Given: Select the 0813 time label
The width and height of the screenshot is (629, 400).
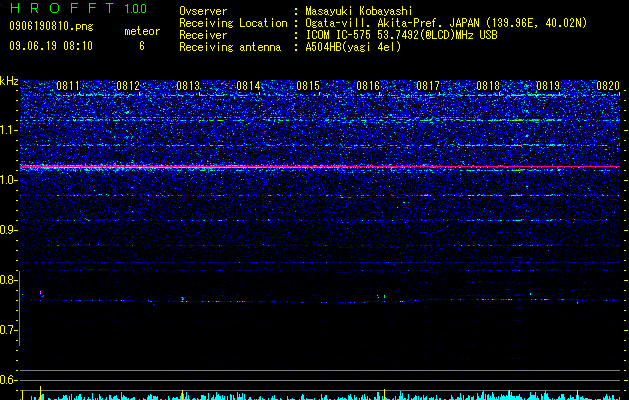Looking at the screenshot, I should coord(188,86).
